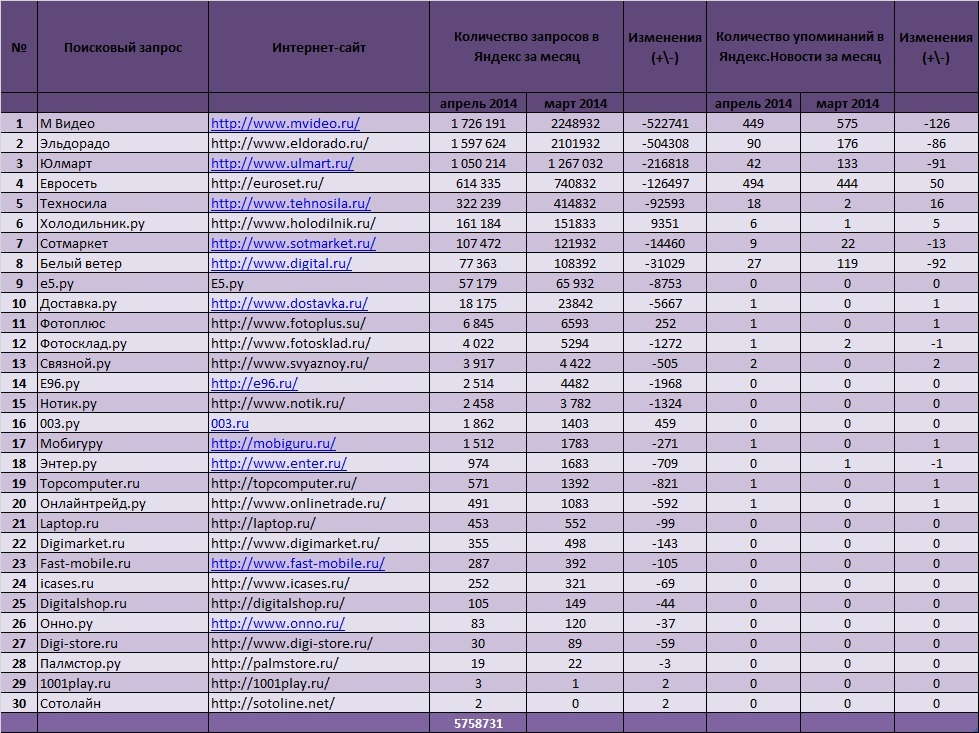
Task: Select the change value 9351
Action: (x=665, y=224)
